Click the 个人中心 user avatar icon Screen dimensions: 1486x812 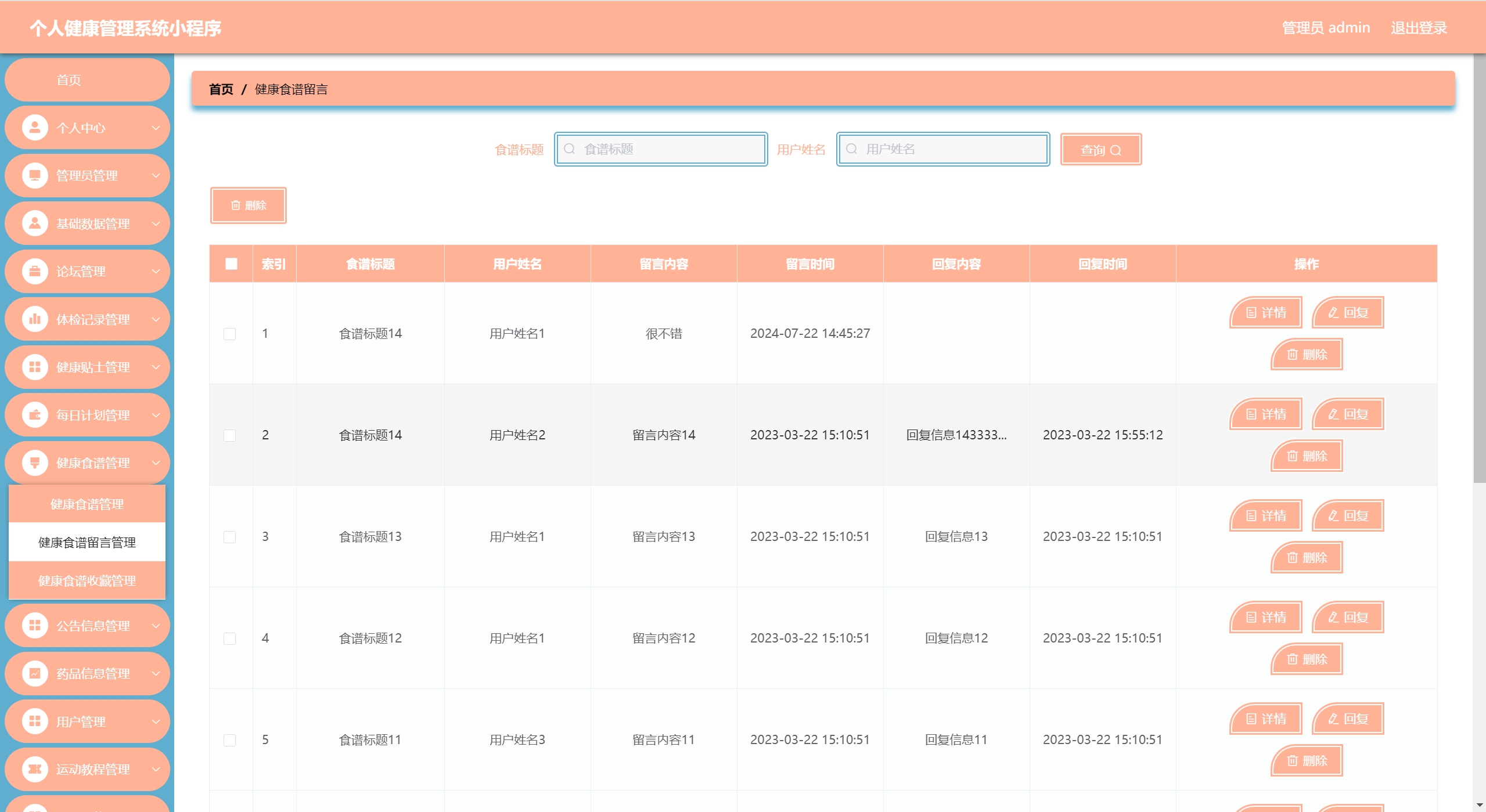point(35,128)
